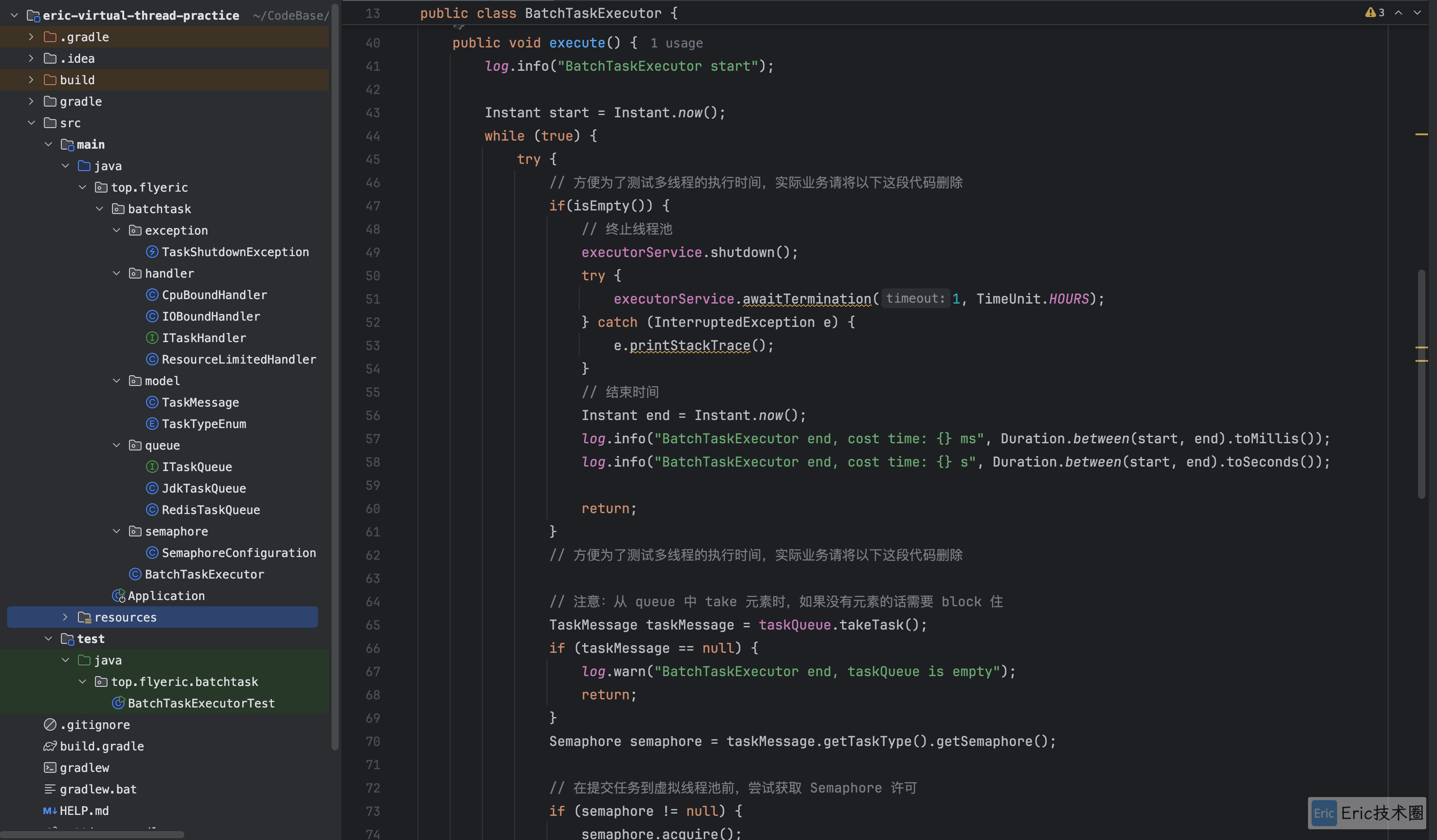The height and width of the screenshot is (840, 1437).
Task: Collapse the top.flyeric.batchtask test package
Action: (82, 681)
